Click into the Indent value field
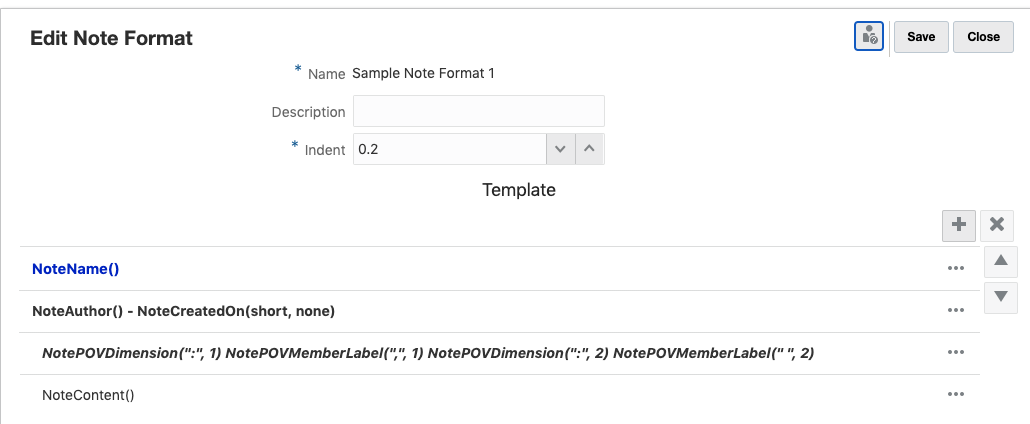This screenshot has height=424, width=1030. tap(449, 149)
